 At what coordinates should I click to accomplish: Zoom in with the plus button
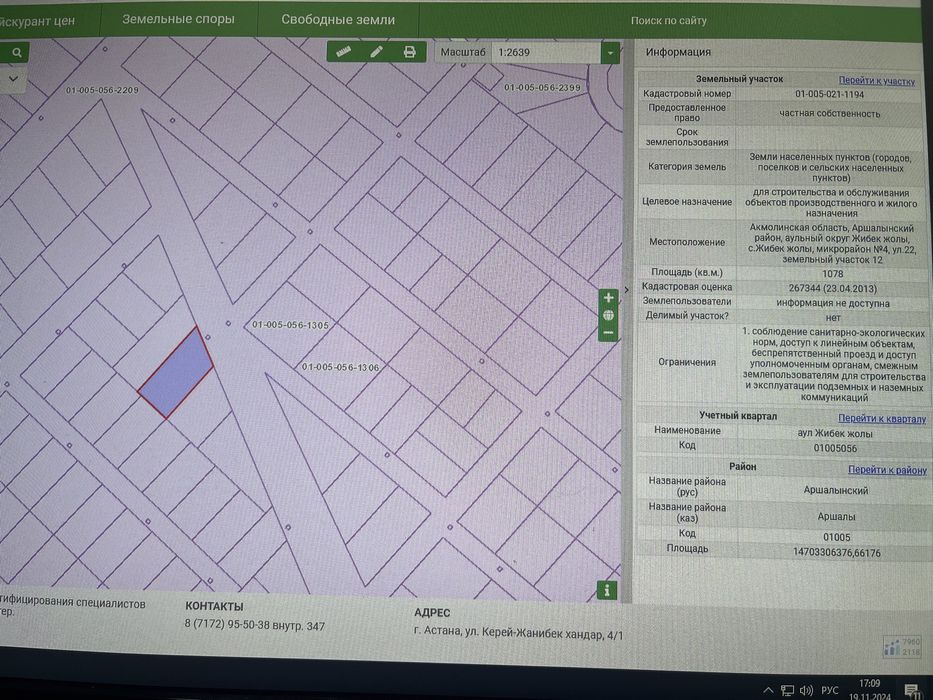pos(608,298)
